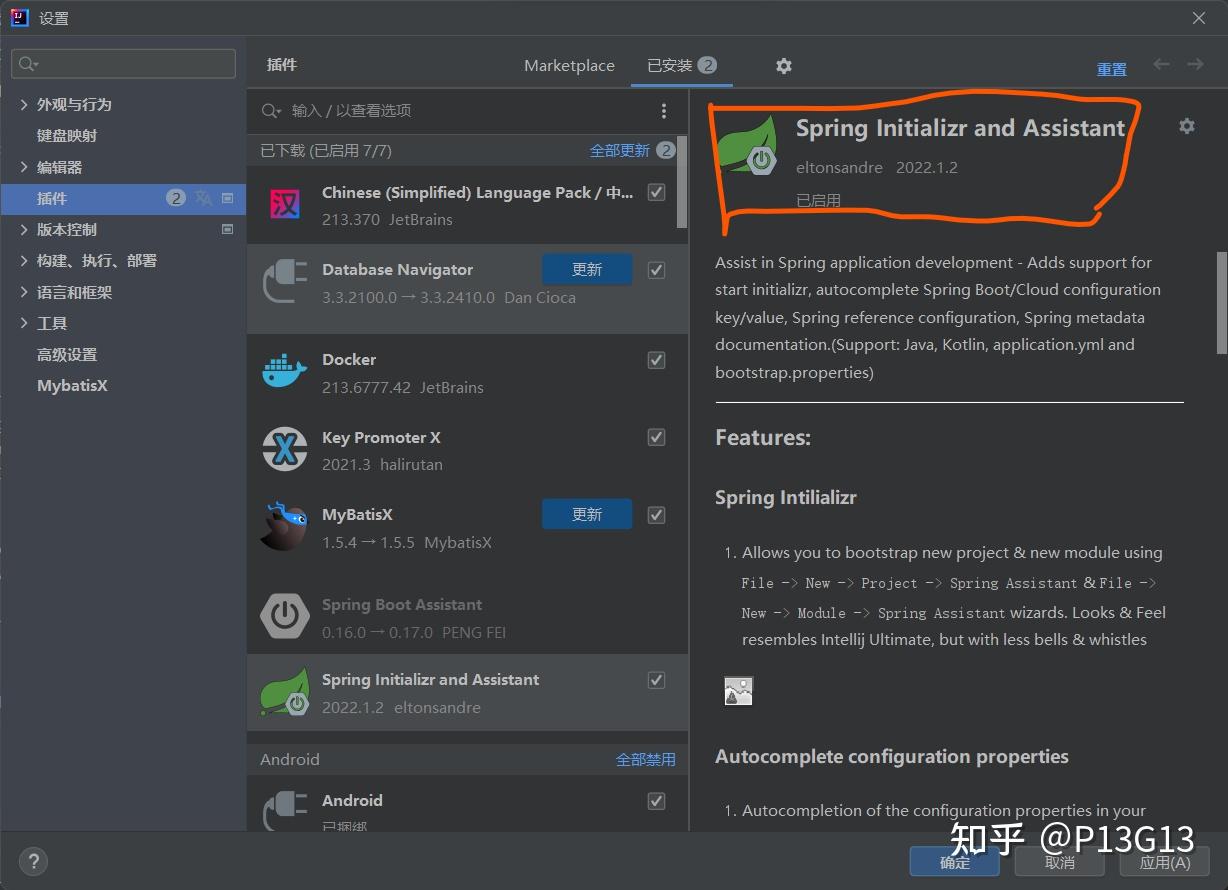Click the gear icon in the plugins toolbar
This screenshot has height=890, width=1228.
click(x=783, y=65)
